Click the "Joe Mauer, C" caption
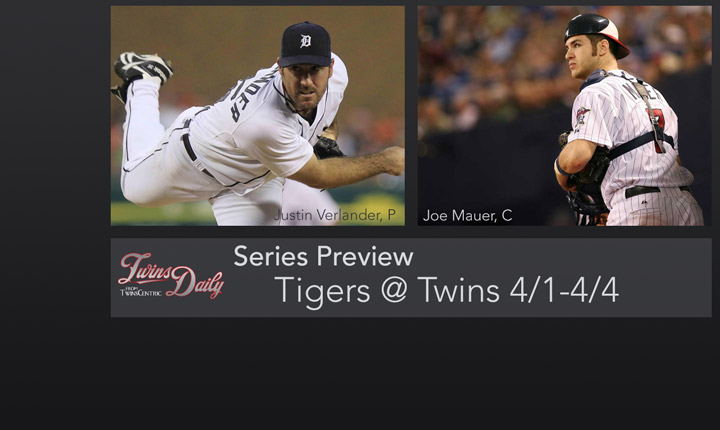The image size is (720, 430). tap(467, 215)
